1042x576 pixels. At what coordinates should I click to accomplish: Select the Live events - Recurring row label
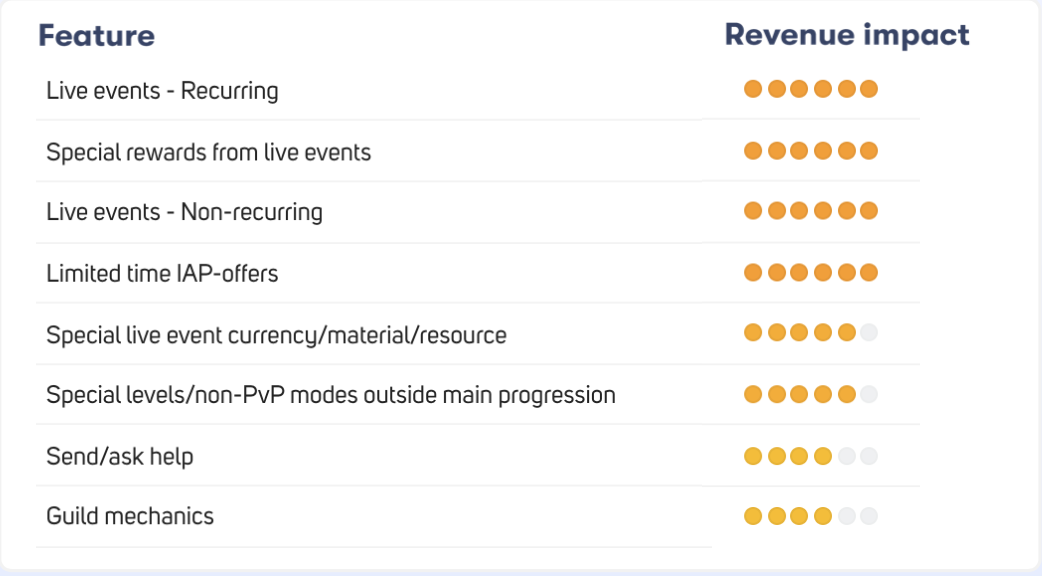pyautogui.click(x=162, y=91)
